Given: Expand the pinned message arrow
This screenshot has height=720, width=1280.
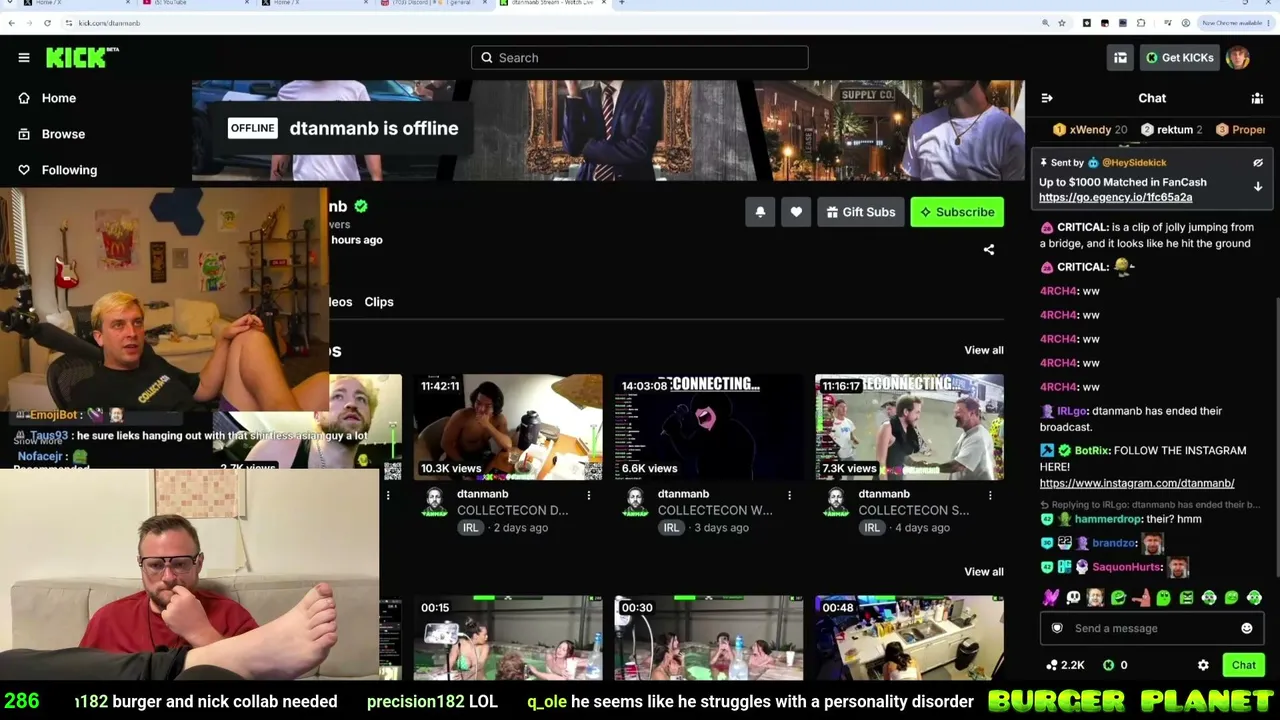Looking at the screenshot, I should [x=1258, y=187].
